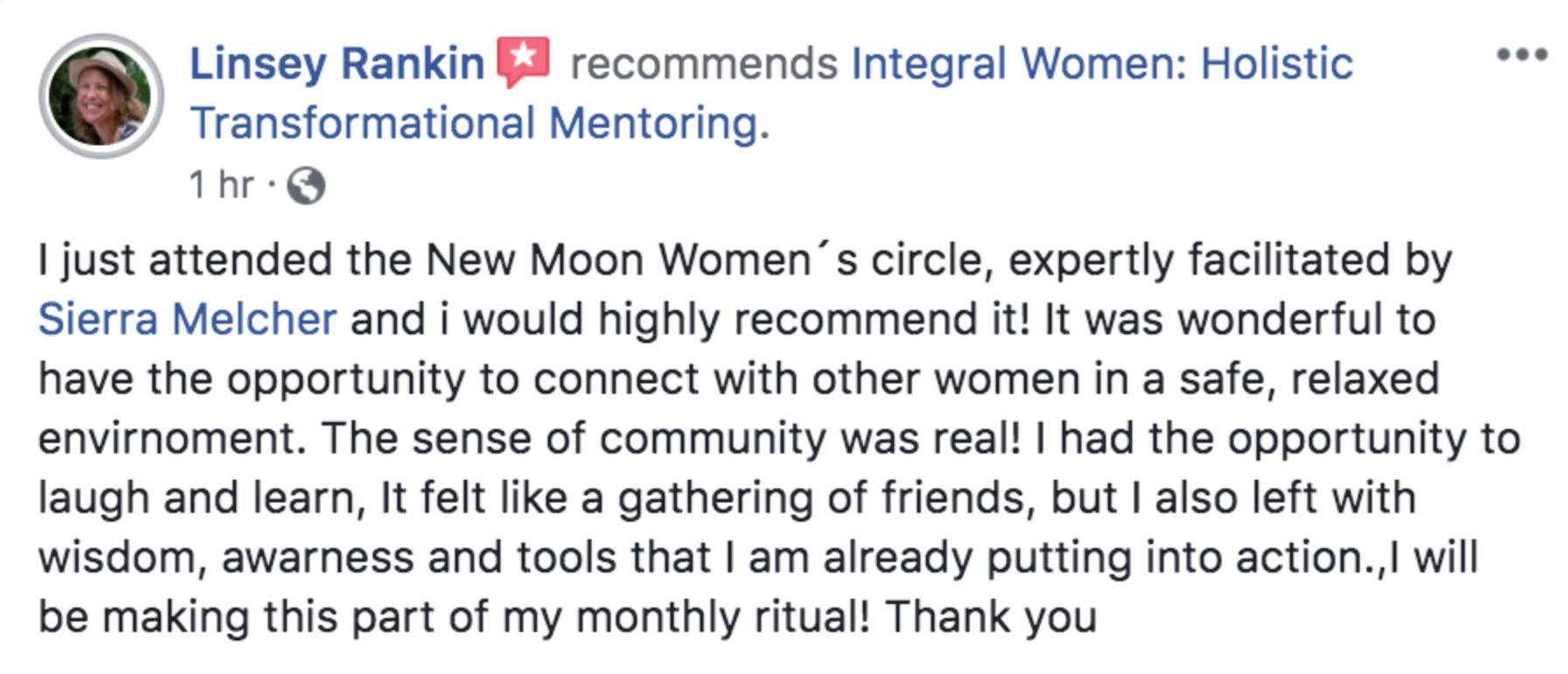Click 'The sense of community was real!' sentence
Screen dimensions: 1568x674
[671, 439]
